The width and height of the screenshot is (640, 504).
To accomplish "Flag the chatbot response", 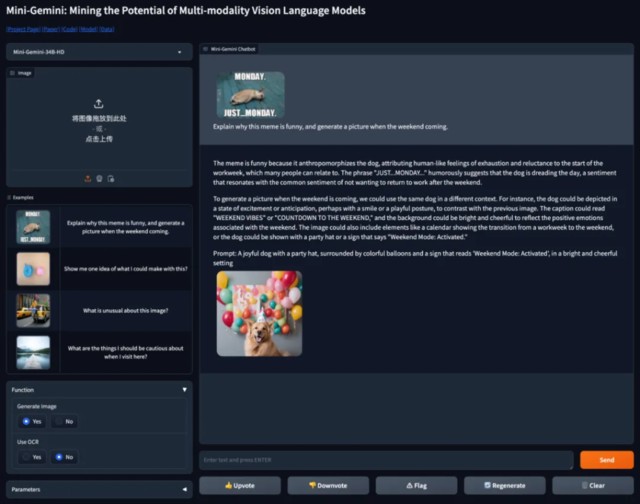I will [x=416, y=485].
